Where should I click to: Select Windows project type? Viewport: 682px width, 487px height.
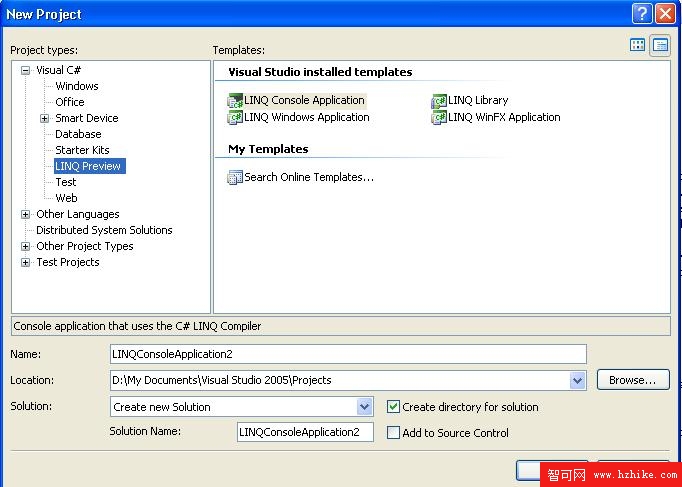tap(77, 86)
